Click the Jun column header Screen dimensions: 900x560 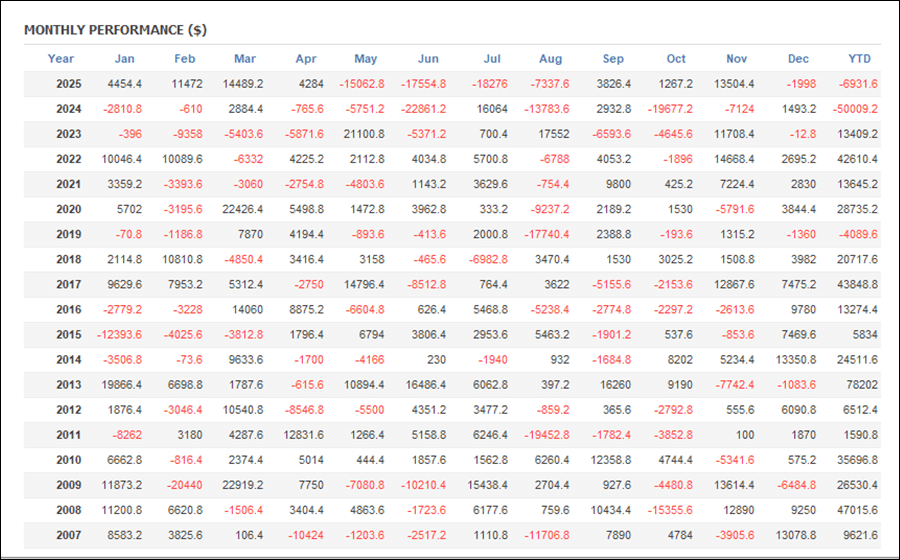pos(427,59)
